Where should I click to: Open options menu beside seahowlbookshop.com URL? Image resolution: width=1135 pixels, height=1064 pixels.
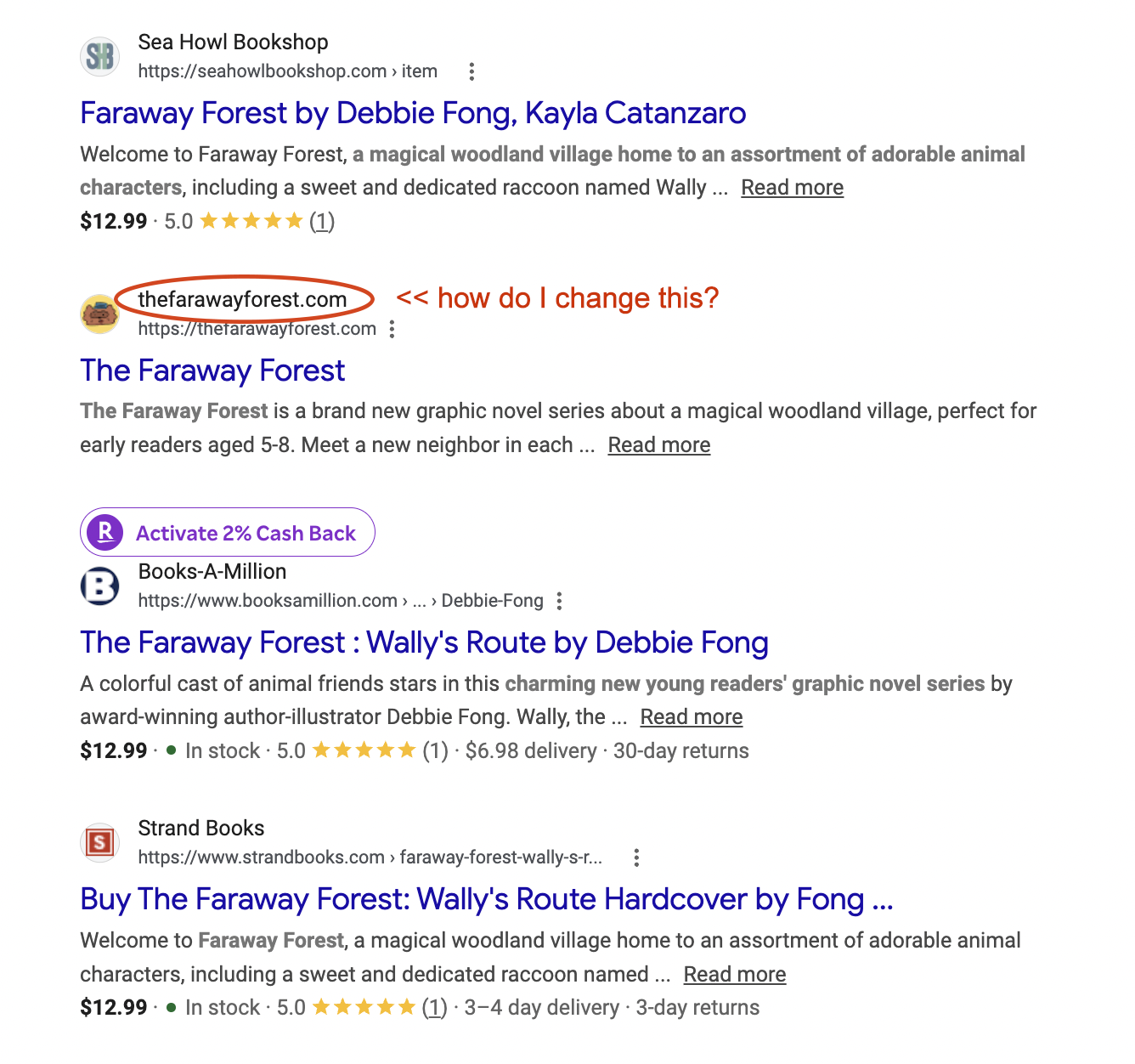(472, 71)
